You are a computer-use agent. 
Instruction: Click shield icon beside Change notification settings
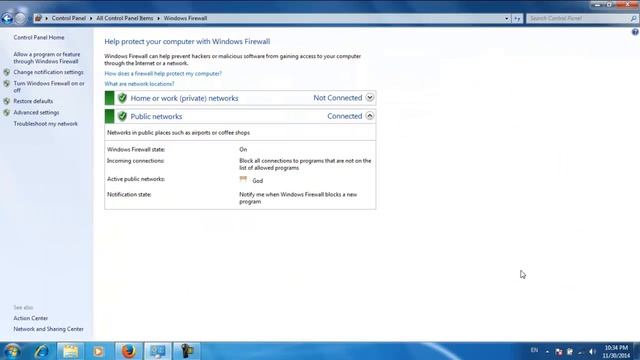point(7,72)
